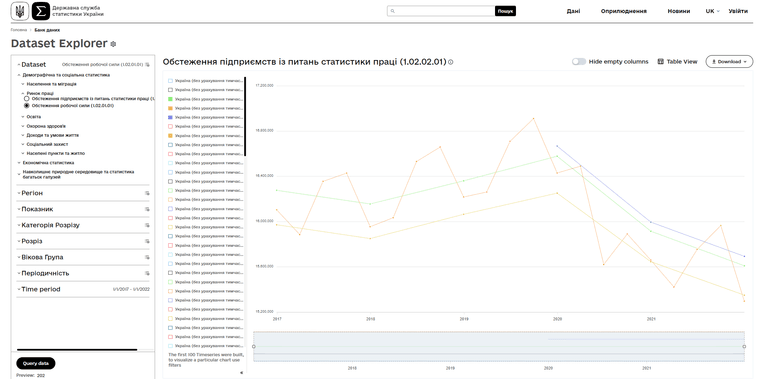Expand Населені пункти та житло node
This screenshot has width=764, height=379.
pyautogui.click(x=23, y=153)
